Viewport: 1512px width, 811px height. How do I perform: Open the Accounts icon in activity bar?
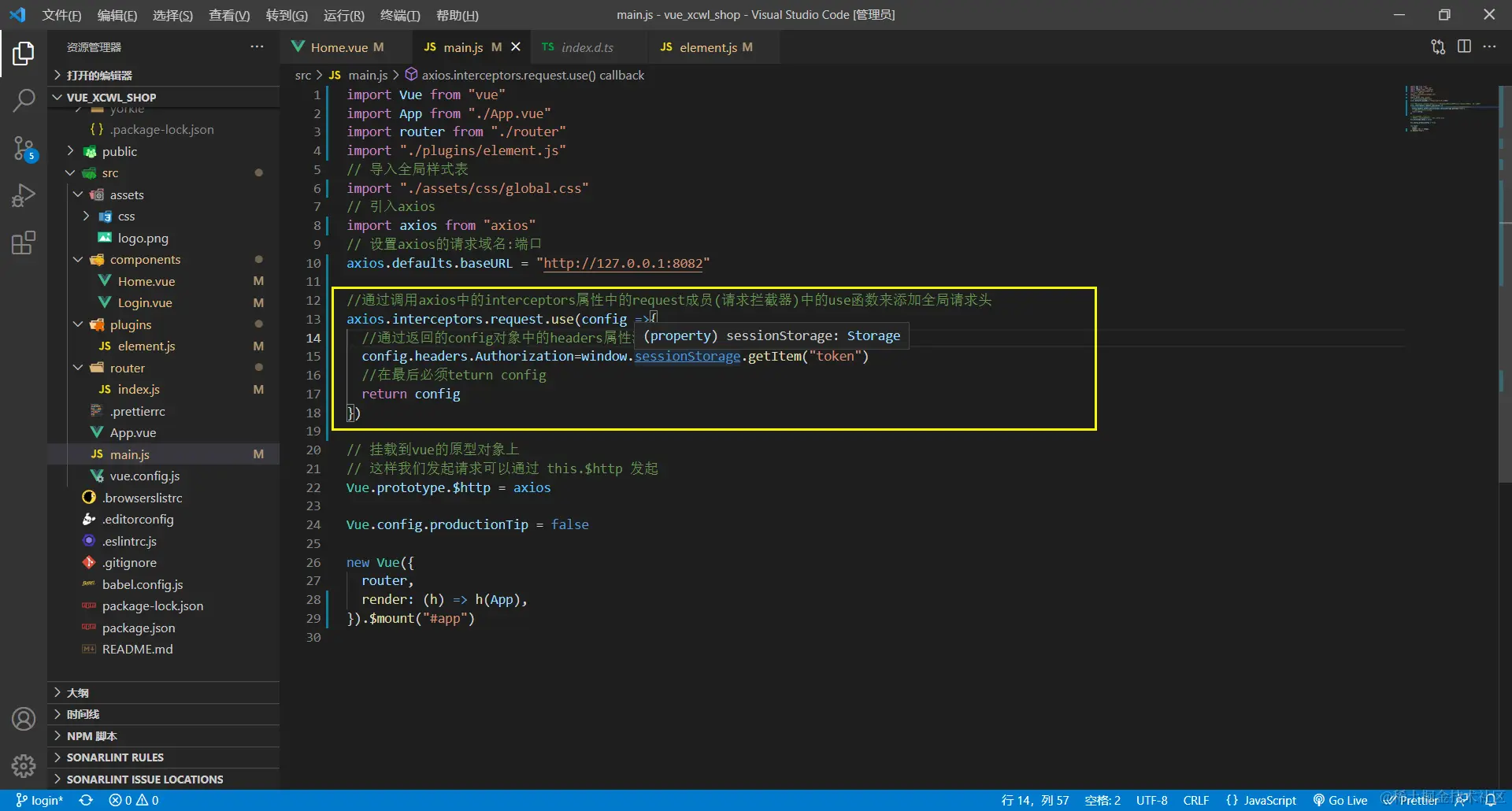pos(24,719)
